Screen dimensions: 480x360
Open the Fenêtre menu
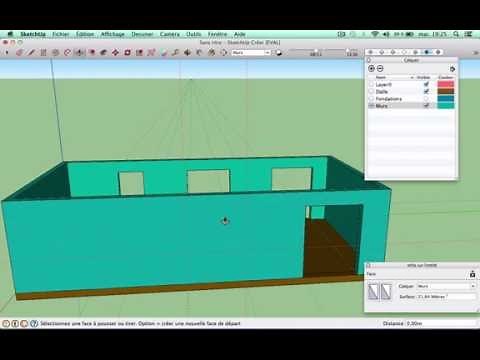point(217,34)
